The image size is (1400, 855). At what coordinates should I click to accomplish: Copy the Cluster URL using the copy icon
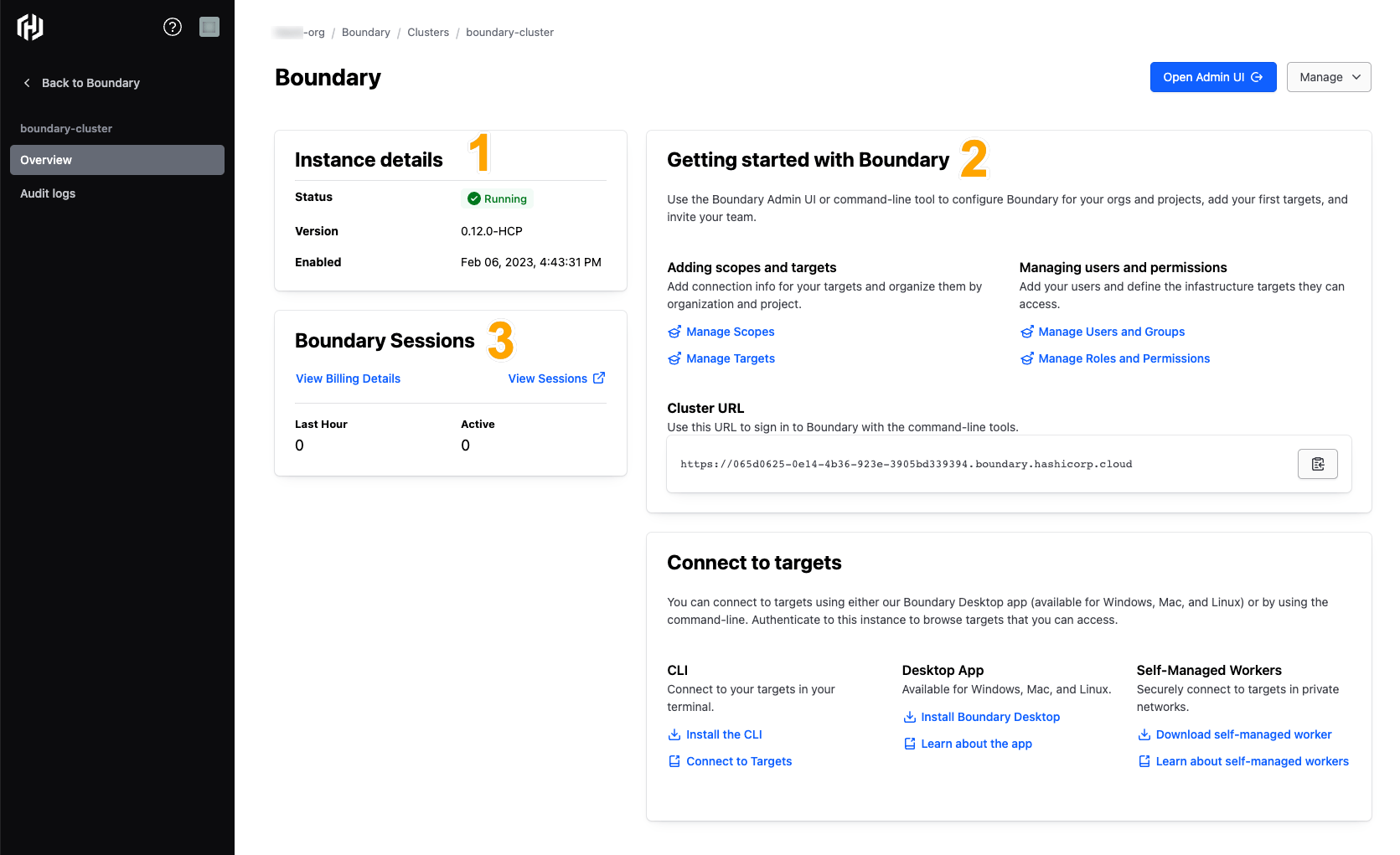tap(1317, 464)
